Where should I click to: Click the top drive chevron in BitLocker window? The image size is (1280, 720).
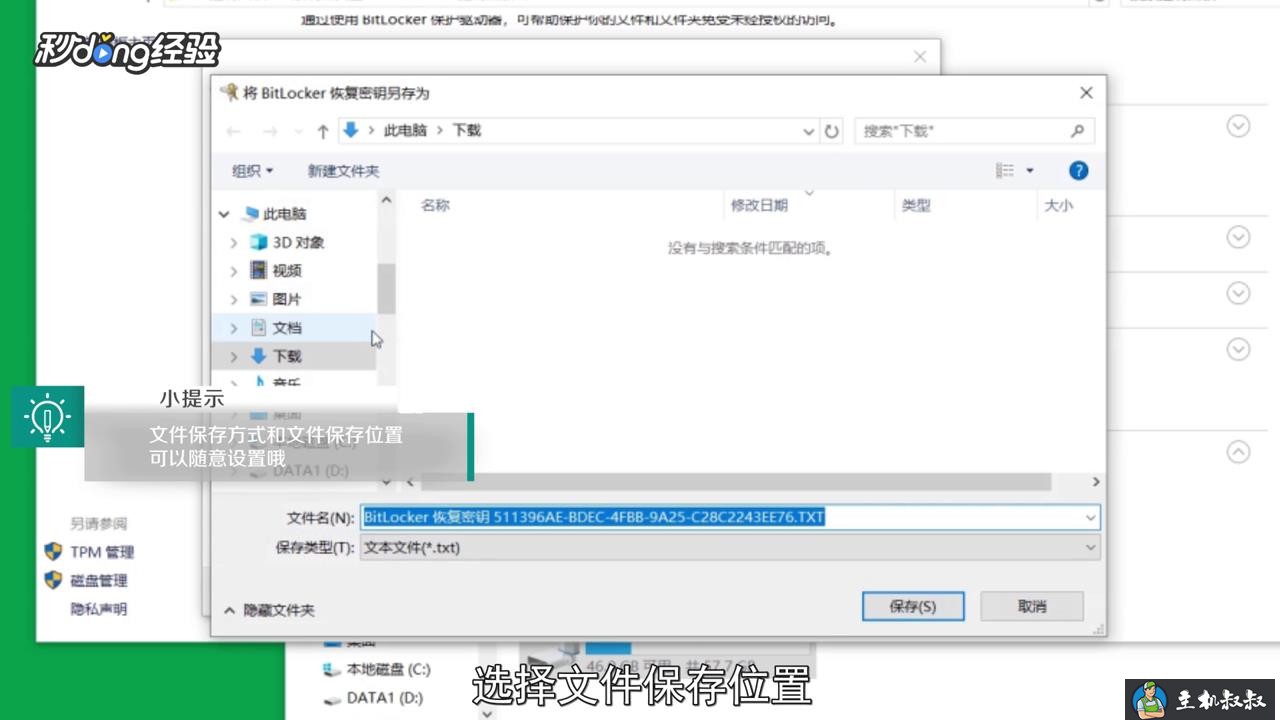(1238, 126)
